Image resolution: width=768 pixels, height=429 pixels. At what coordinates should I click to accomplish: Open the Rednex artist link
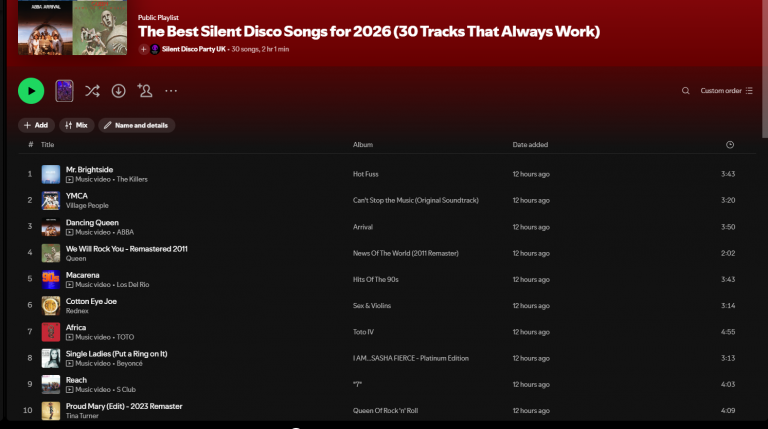coord(77,311)
